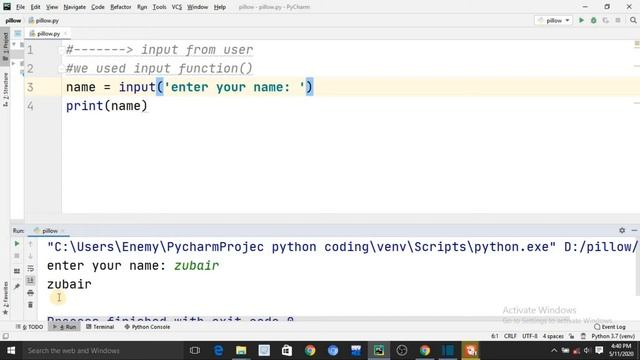Open the Python Console tool window
The height and width of the screenshot is (360, 640).
tap(147, 327)
